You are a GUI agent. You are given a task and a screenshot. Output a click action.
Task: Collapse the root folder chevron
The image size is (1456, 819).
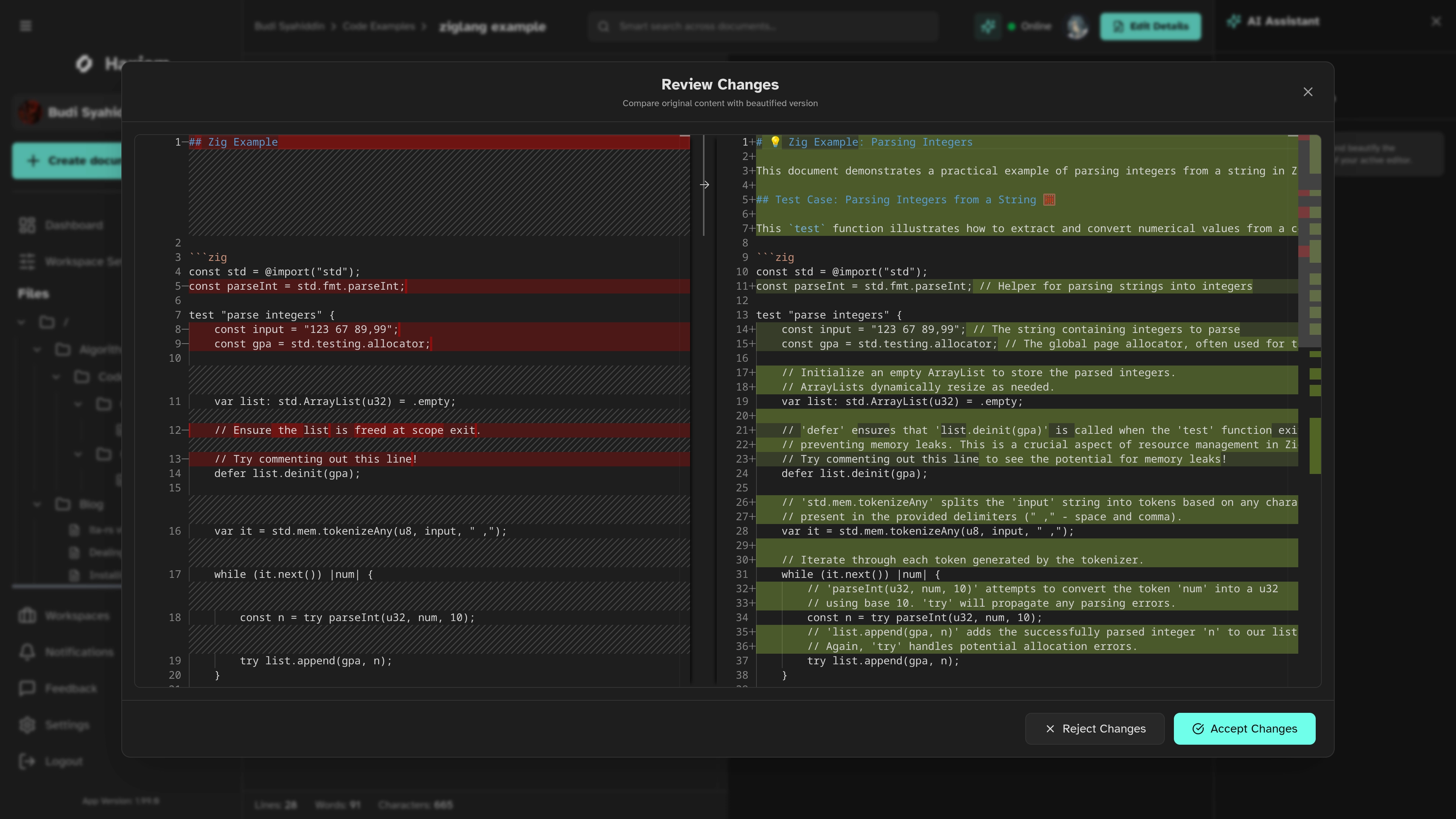(22, 322)
